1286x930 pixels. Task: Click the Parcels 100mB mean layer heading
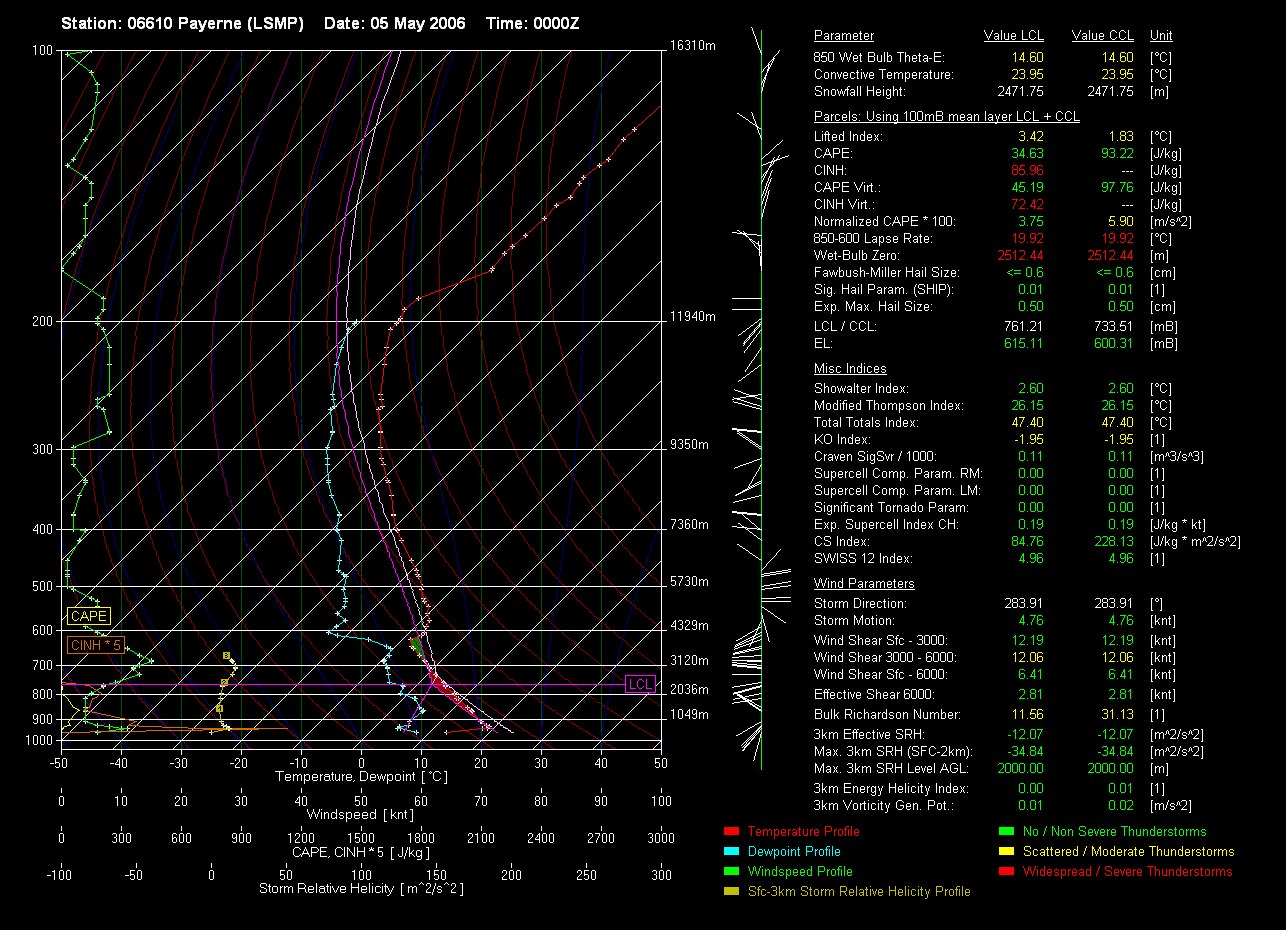pyautogui.click(x=946, y=117)
